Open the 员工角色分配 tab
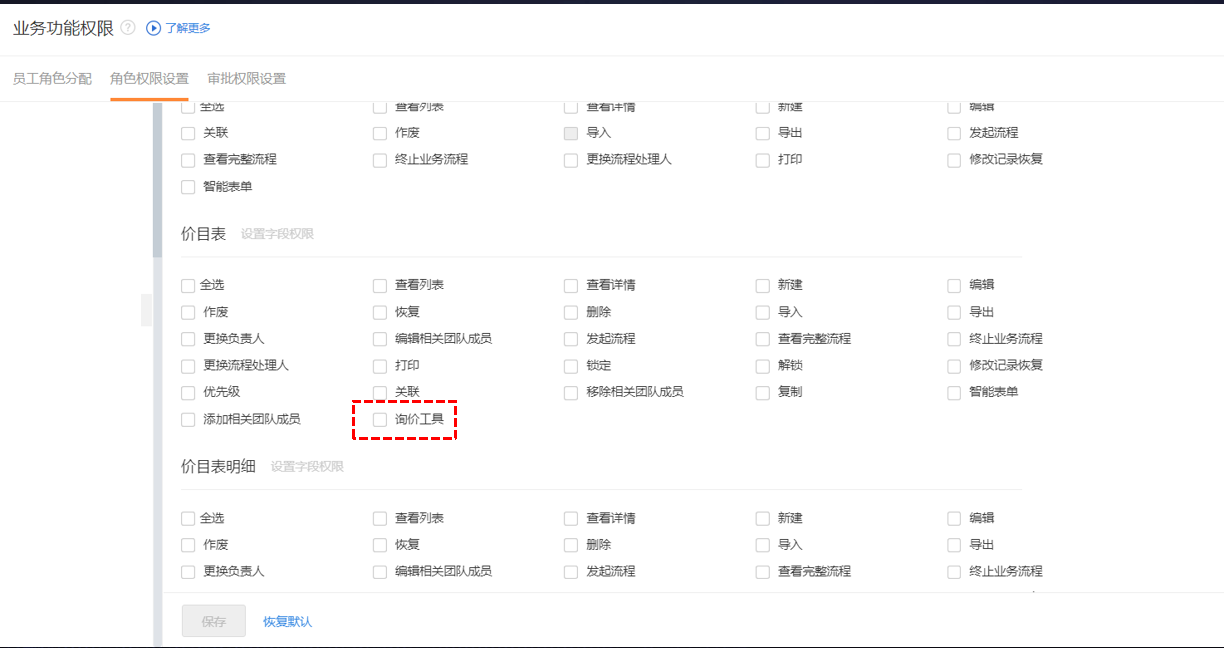Image resolution: width=1224 pixels, height=648 pixels. (x=52, y=79)
